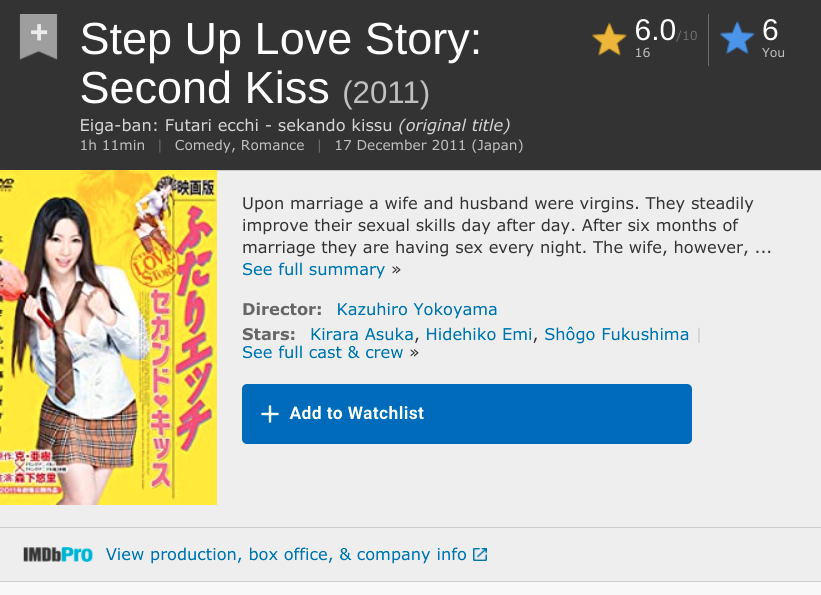Viewport: 821px width, 595px height.
Task: Click the movie poster thumbnail
Action: [x=108, y=338]
